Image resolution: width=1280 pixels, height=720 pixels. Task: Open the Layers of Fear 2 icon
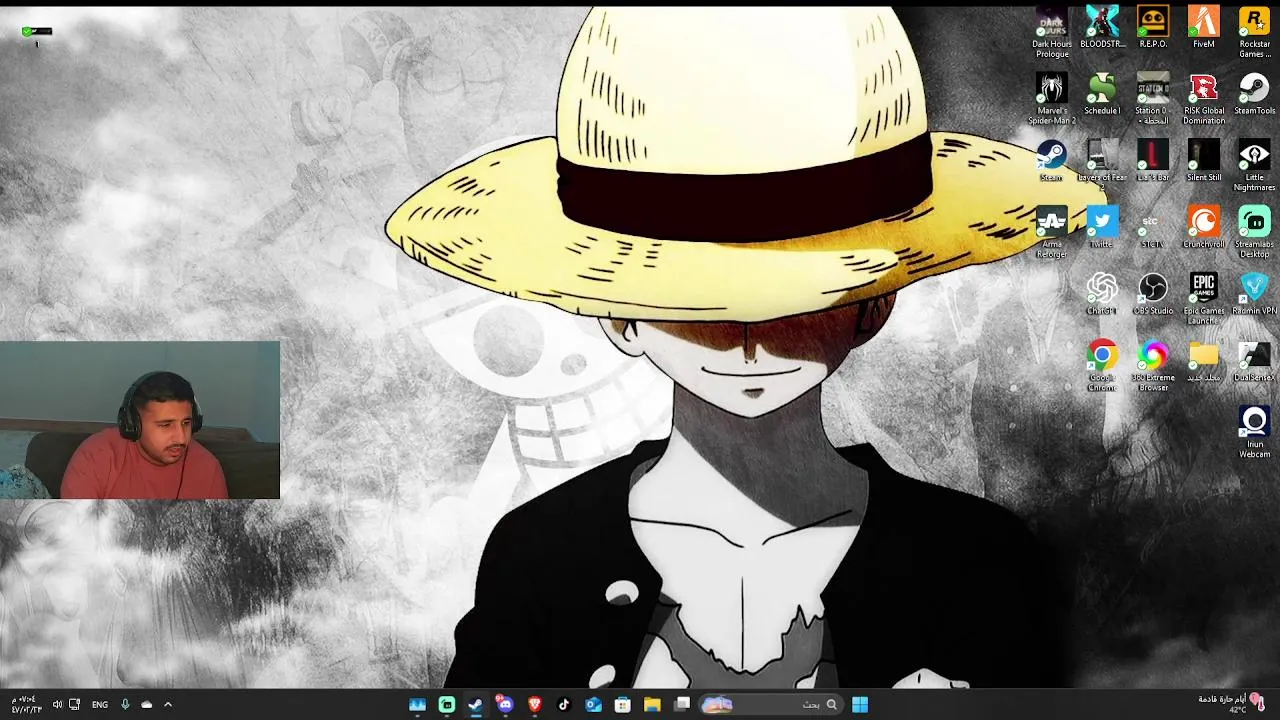(1102, 166)
